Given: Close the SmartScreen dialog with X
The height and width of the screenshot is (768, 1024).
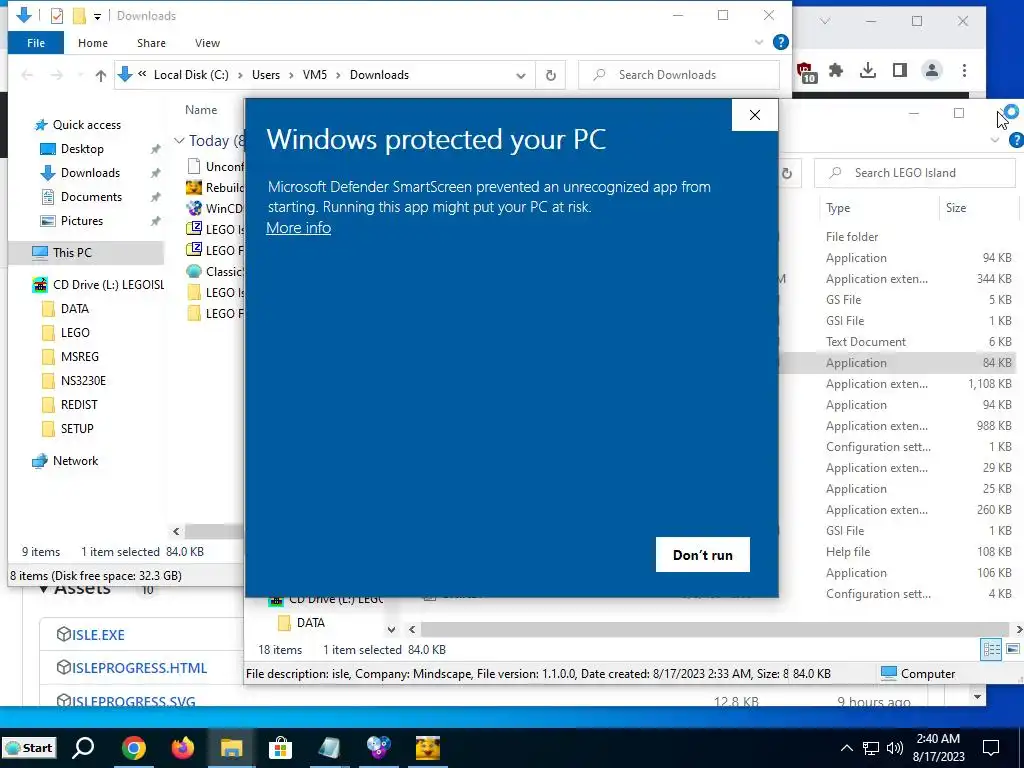Looking at the screenshot, I should pyautogui.click(x=755, y=115).
